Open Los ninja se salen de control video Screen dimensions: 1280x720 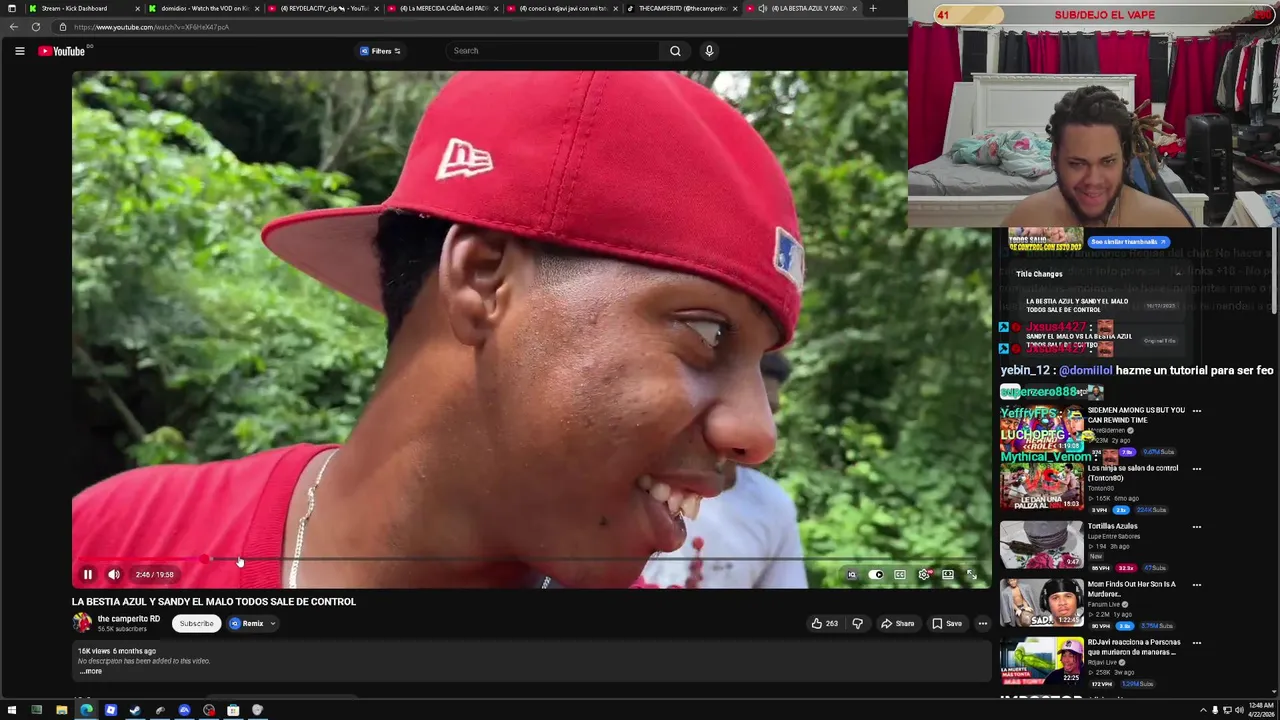pos(1133,473)
